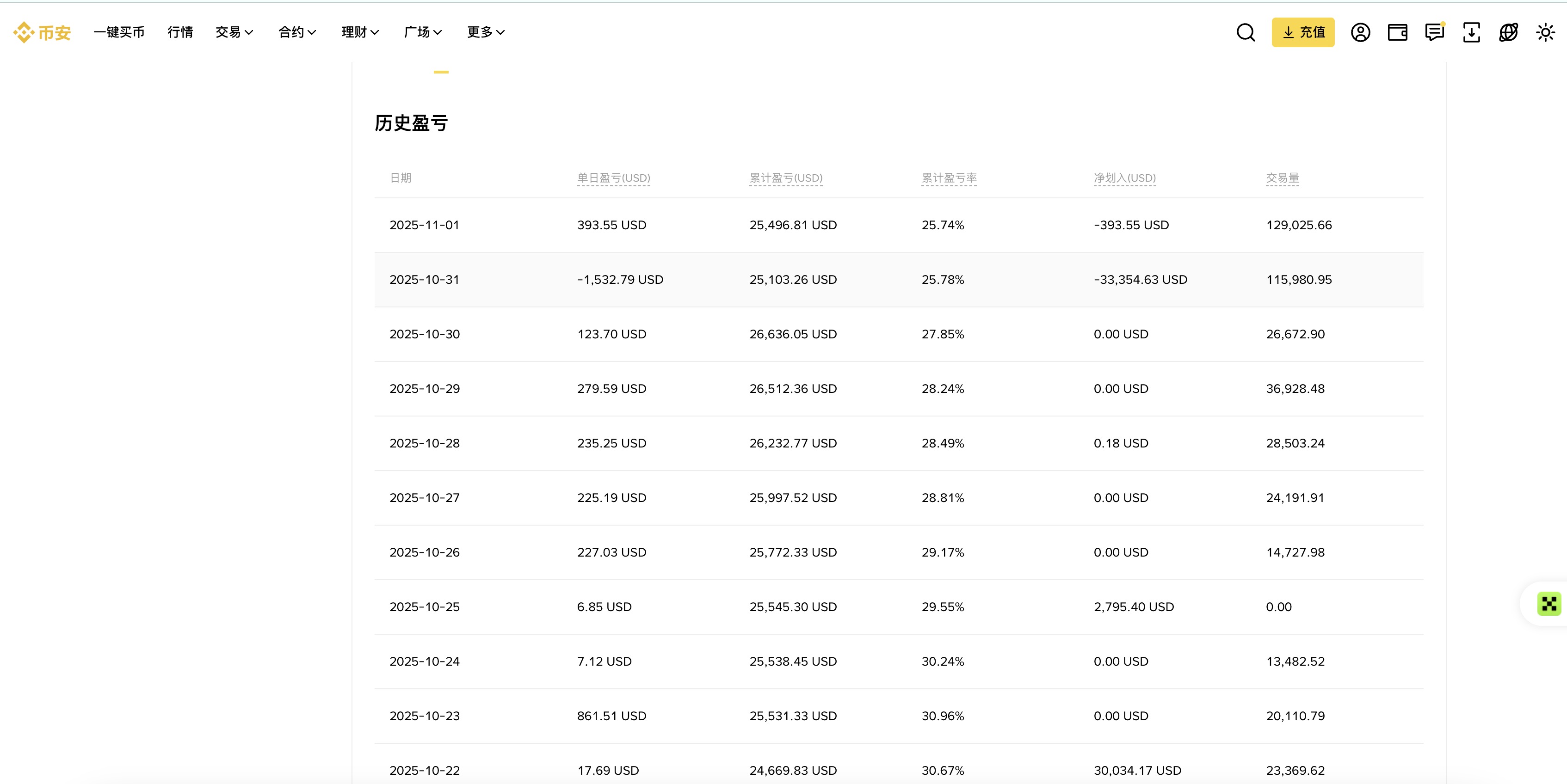Click the 币安 logo to go home
Image resolution: width=1567 pixels, height=784 pixels.
tap(41, 32)
